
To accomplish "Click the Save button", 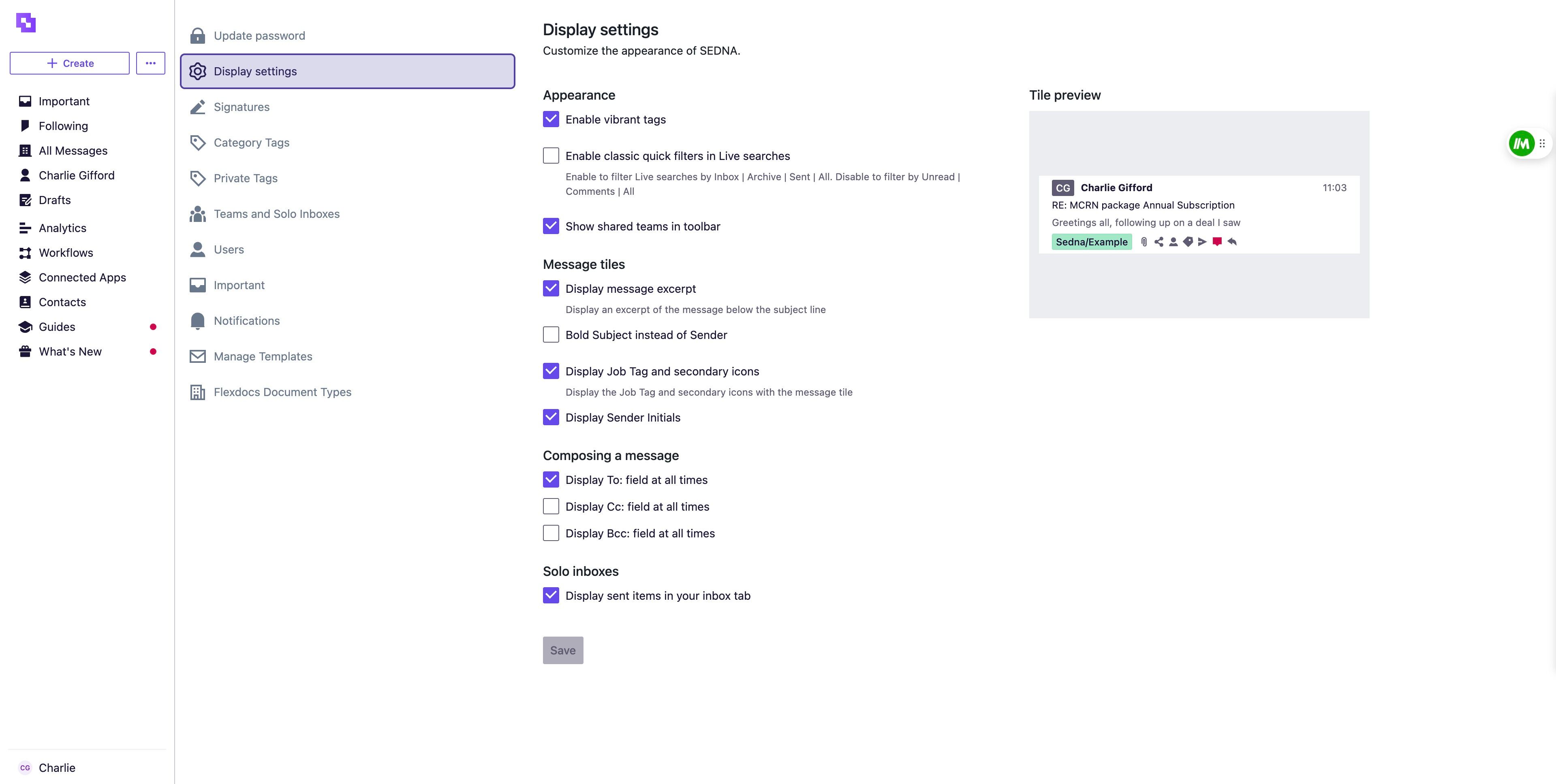I will (563, 651).
